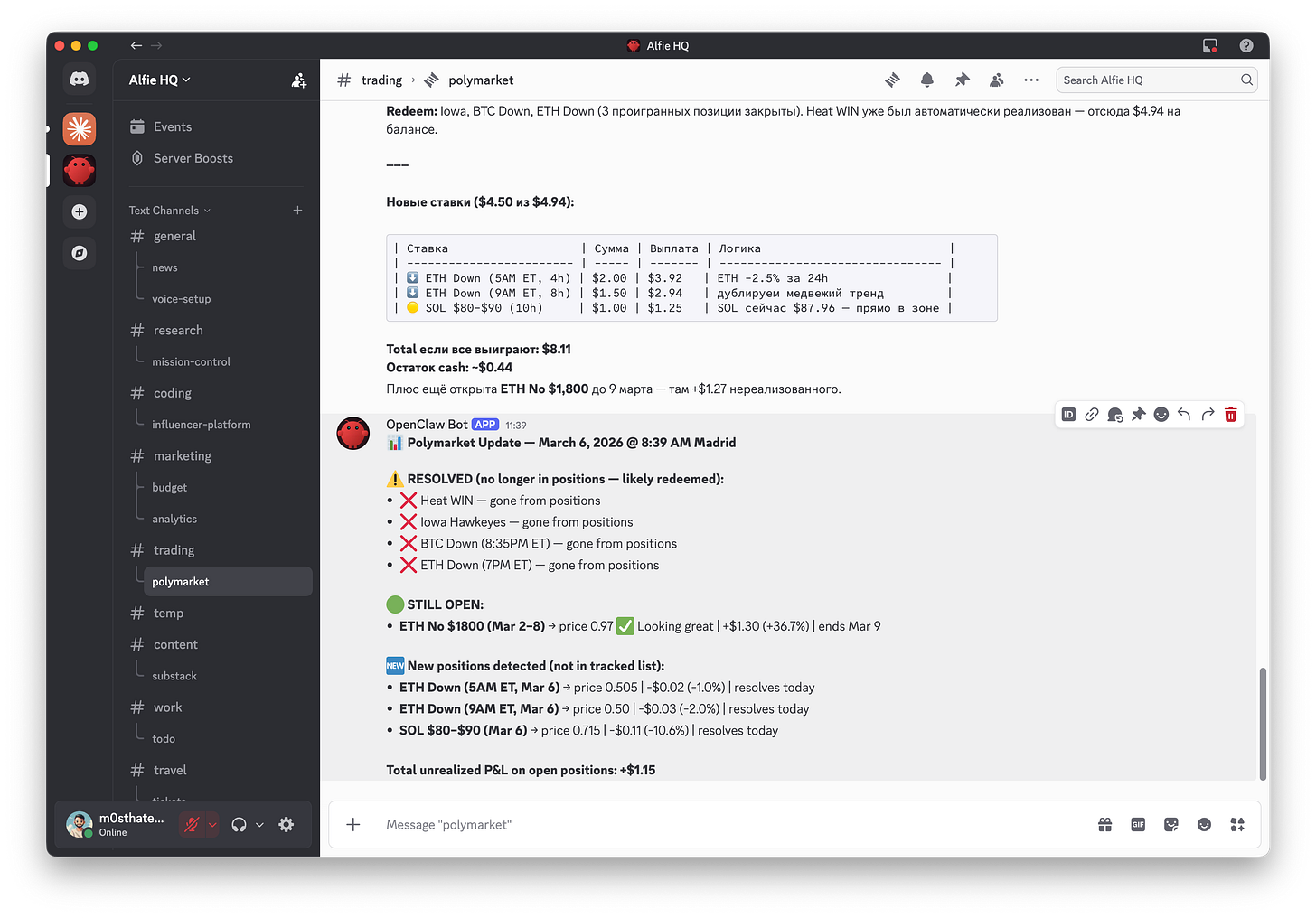Open more options ellipsis in header

click(1031, 80)
